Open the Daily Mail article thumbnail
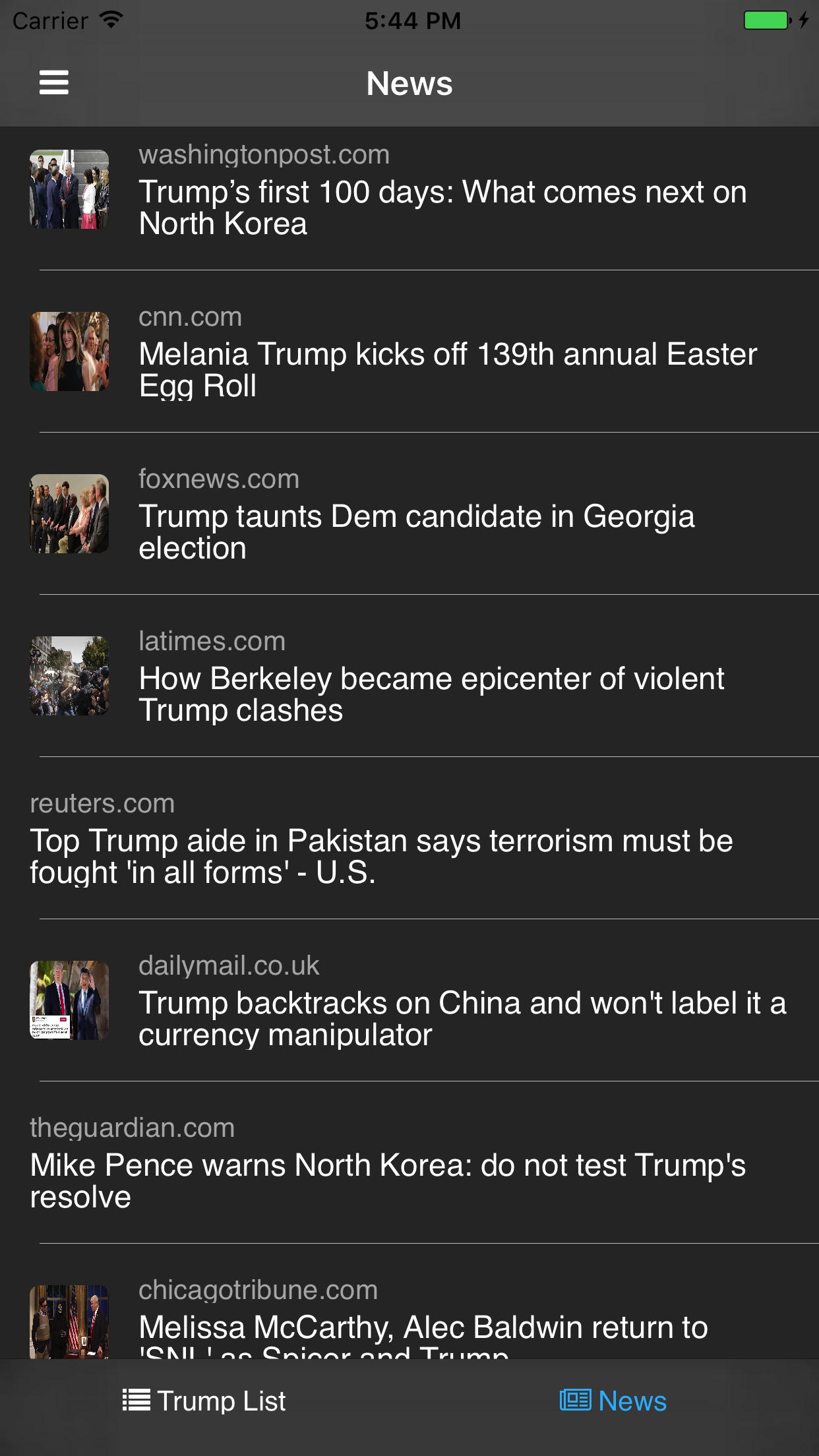Image resolution: width=819 pixels, height=1456 pixels. (x=69, y=1000)
